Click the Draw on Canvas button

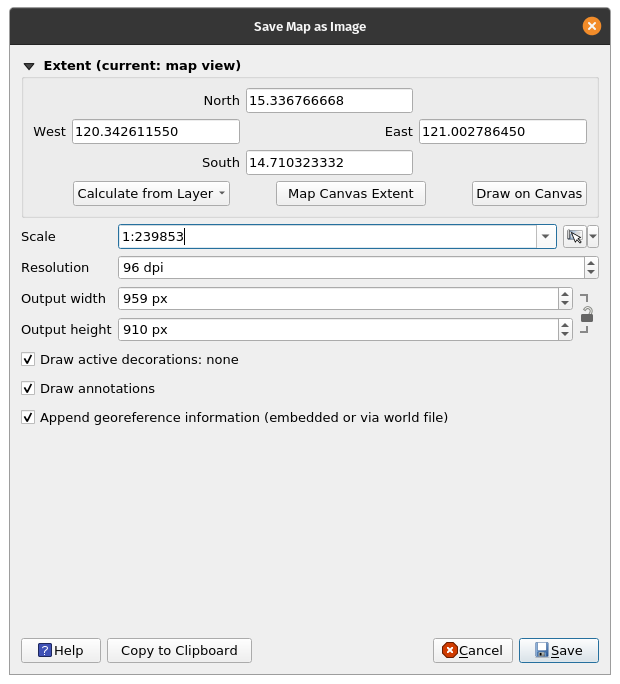pos(529,194)
